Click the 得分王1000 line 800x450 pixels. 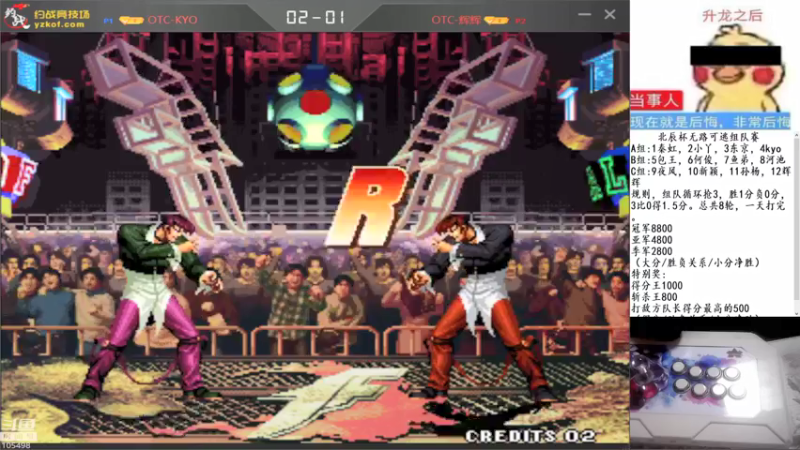click(657, 286)
